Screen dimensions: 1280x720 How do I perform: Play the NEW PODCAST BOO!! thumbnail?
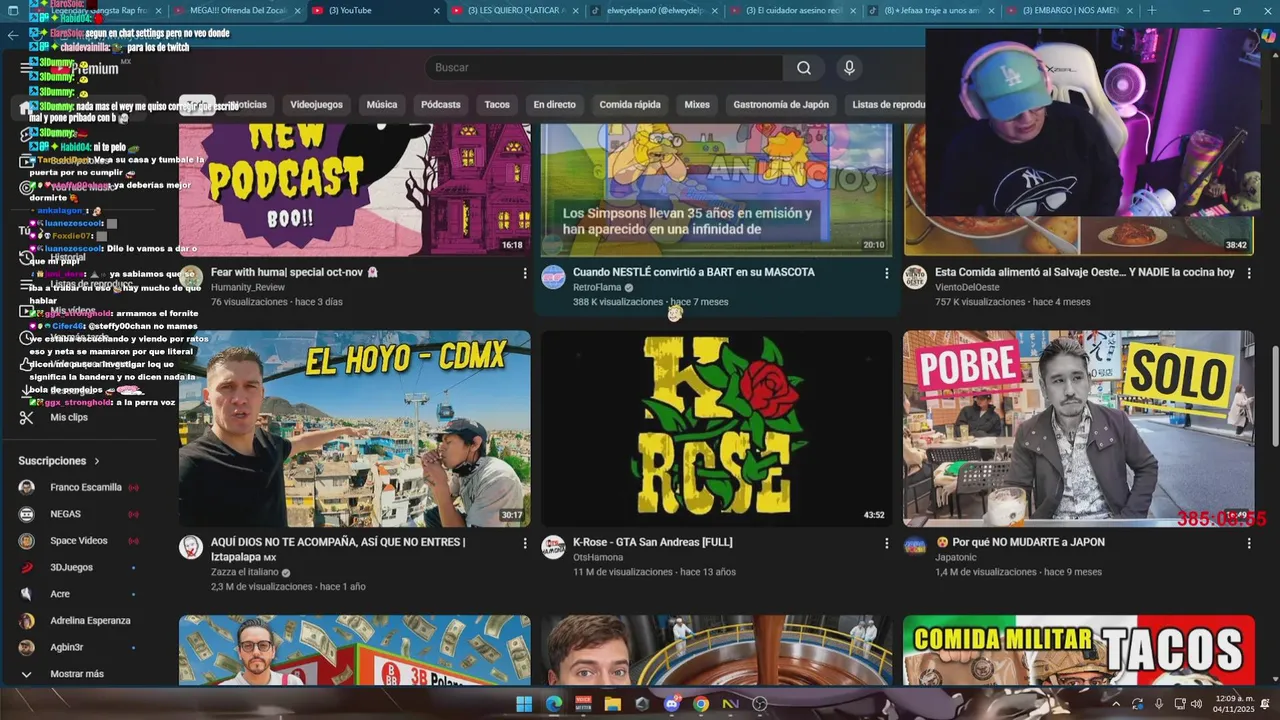click(355, 190)
